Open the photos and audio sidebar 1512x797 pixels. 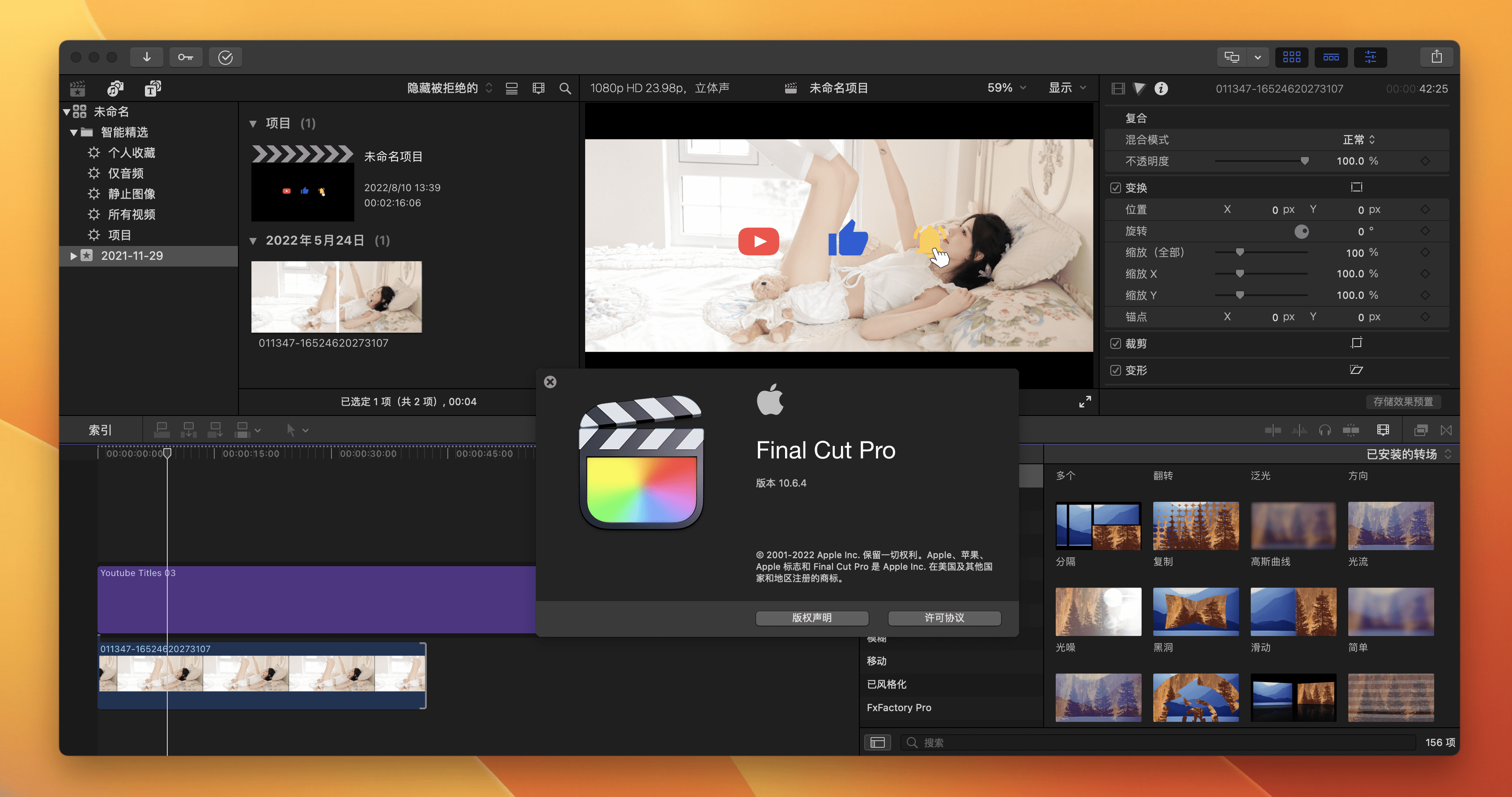tap(115, 88)
